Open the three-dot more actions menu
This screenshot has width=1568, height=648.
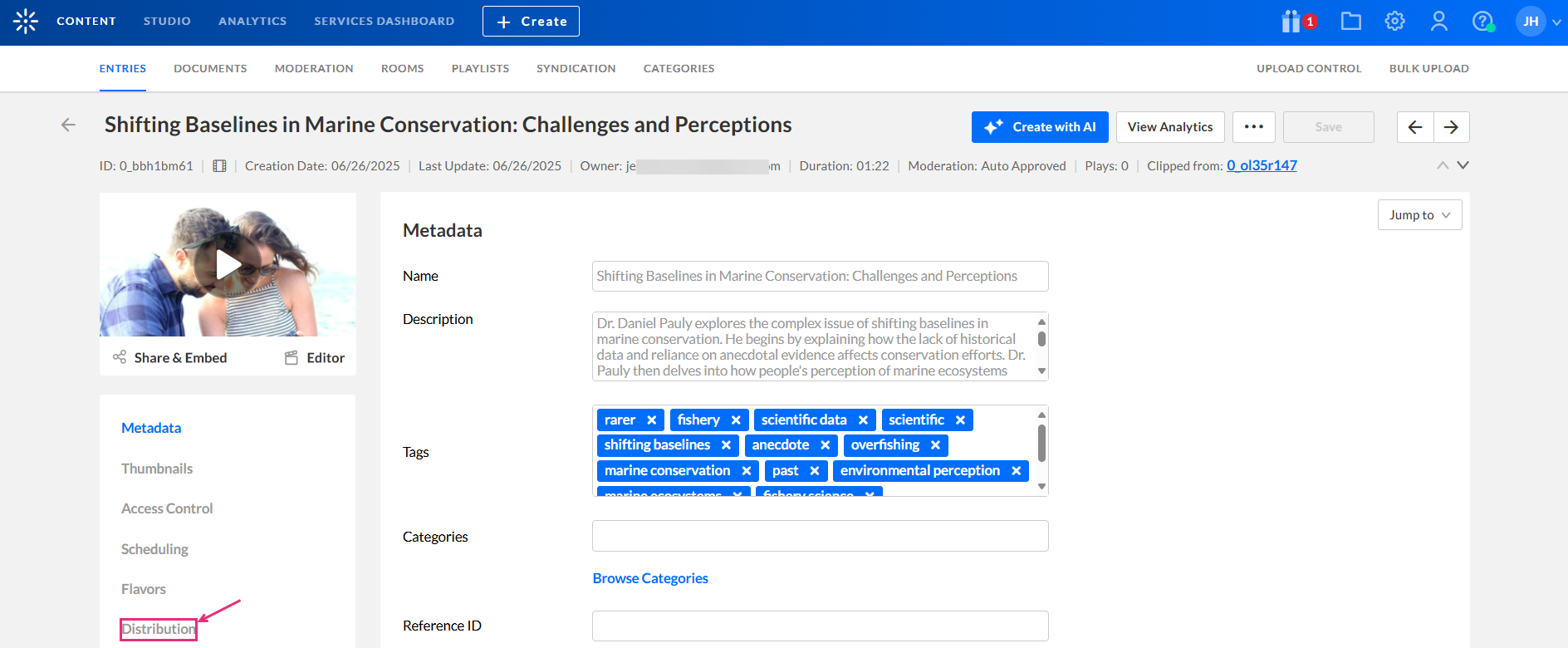(x=1254, y=127)
